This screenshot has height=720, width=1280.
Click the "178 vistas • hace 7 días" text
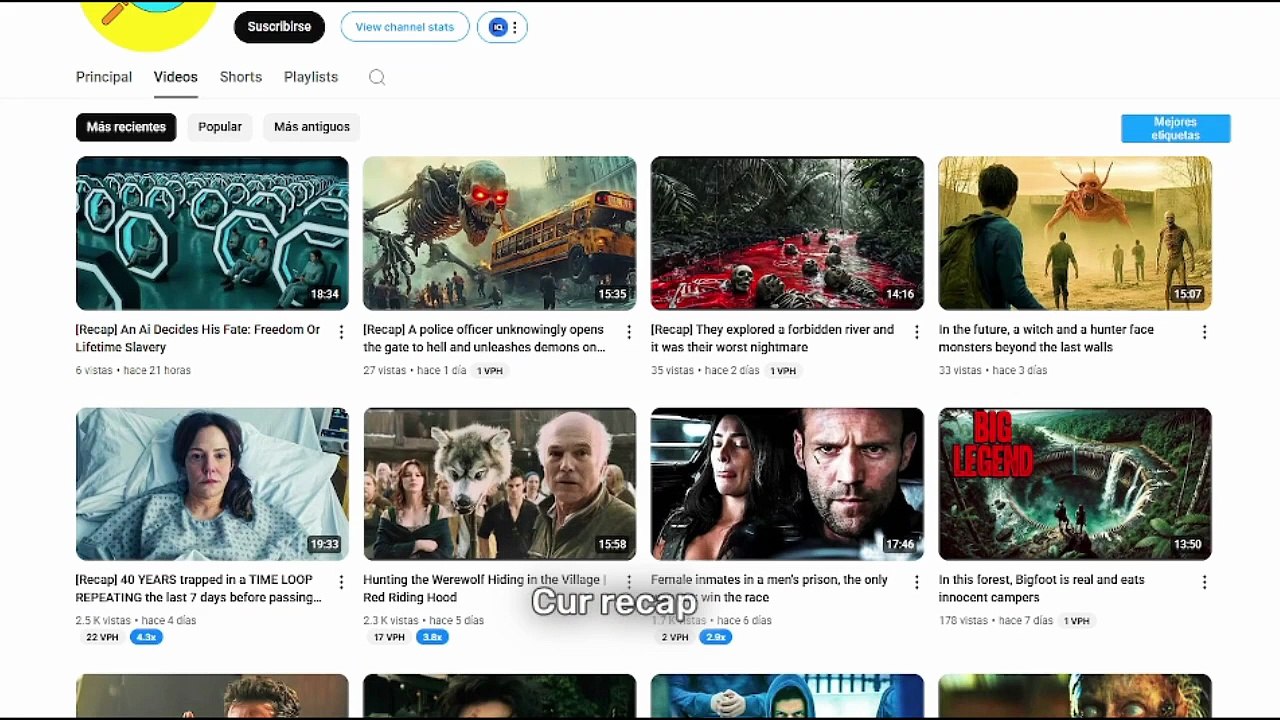click(x=996, y=620)
